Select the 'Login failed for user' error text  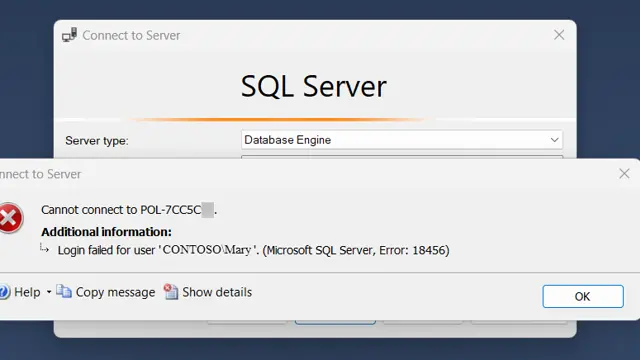click(x=253, y=250)
